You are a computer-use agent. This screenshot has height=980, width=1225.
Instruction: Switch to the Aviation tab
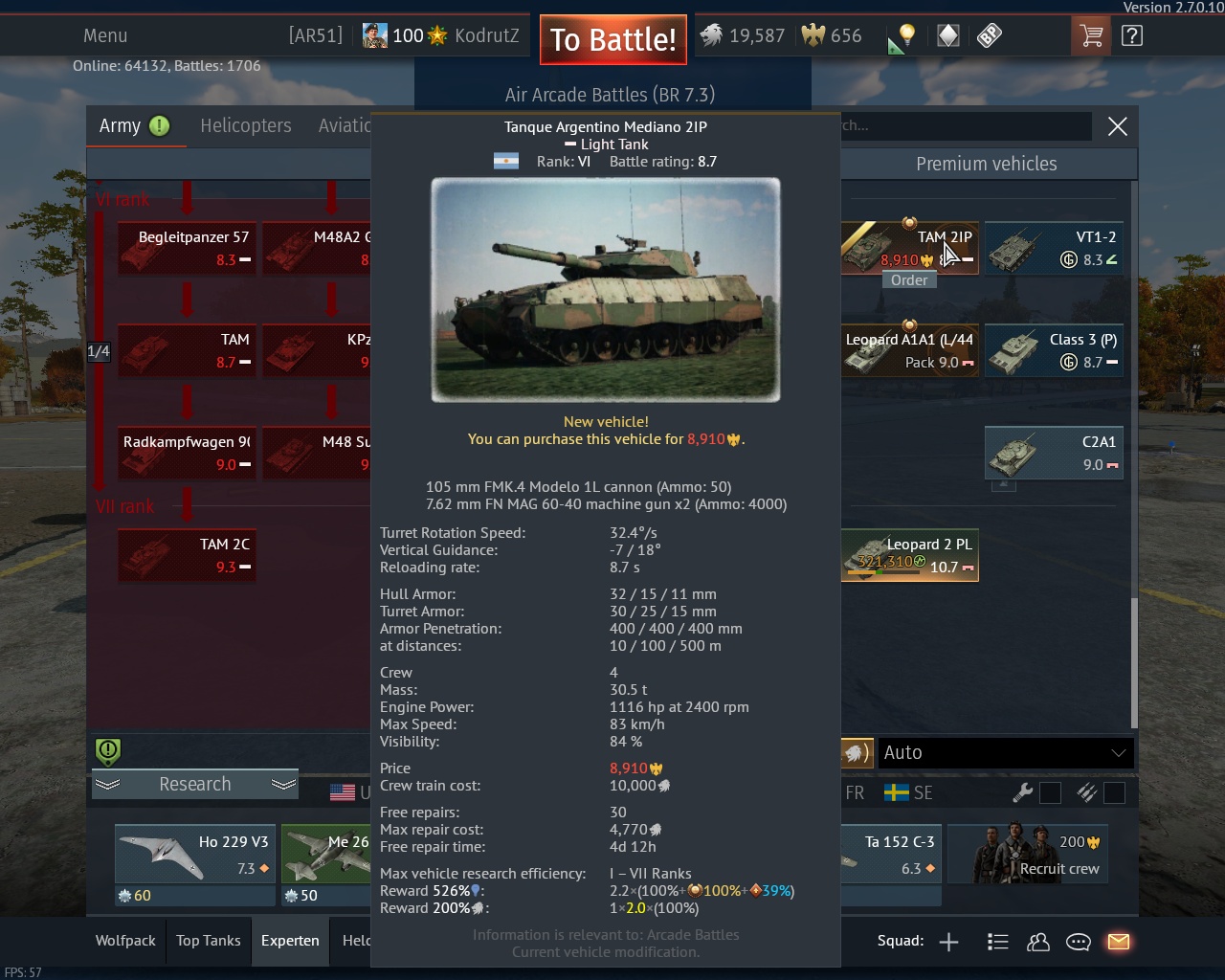point(345,126)
